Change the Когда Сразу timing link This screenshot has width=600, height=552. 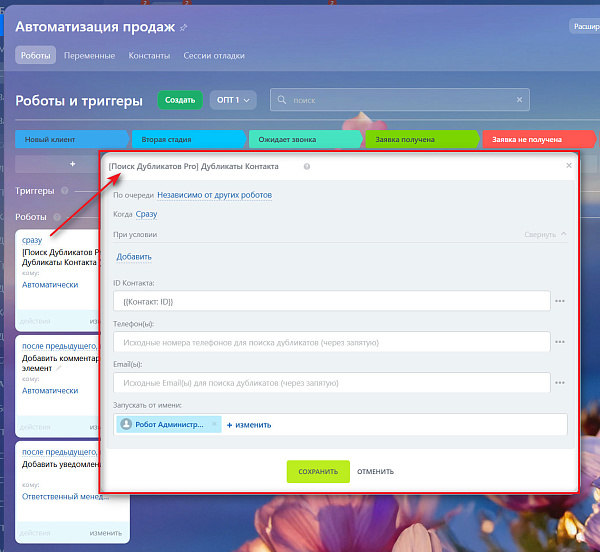[x=147, y=214]
